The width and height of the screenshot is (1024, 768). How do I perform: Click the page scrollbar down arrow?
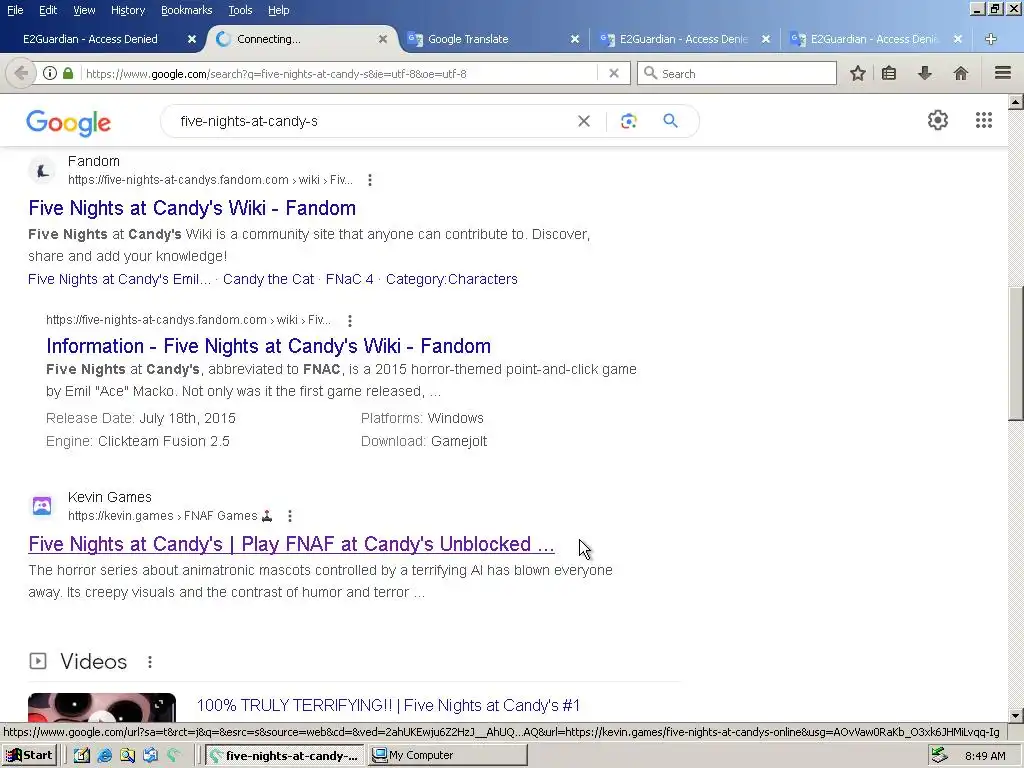[1016, 715]
